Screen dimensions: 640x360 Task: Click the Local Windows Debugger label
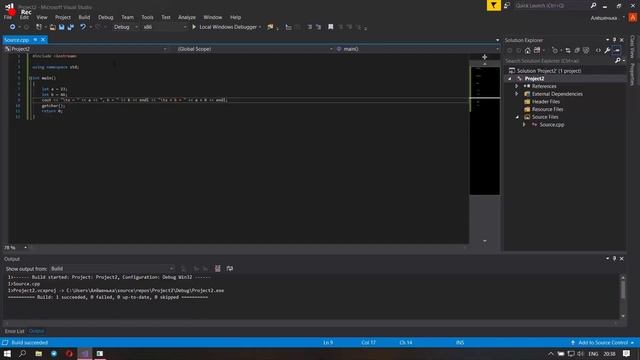(x=228, y=27)
